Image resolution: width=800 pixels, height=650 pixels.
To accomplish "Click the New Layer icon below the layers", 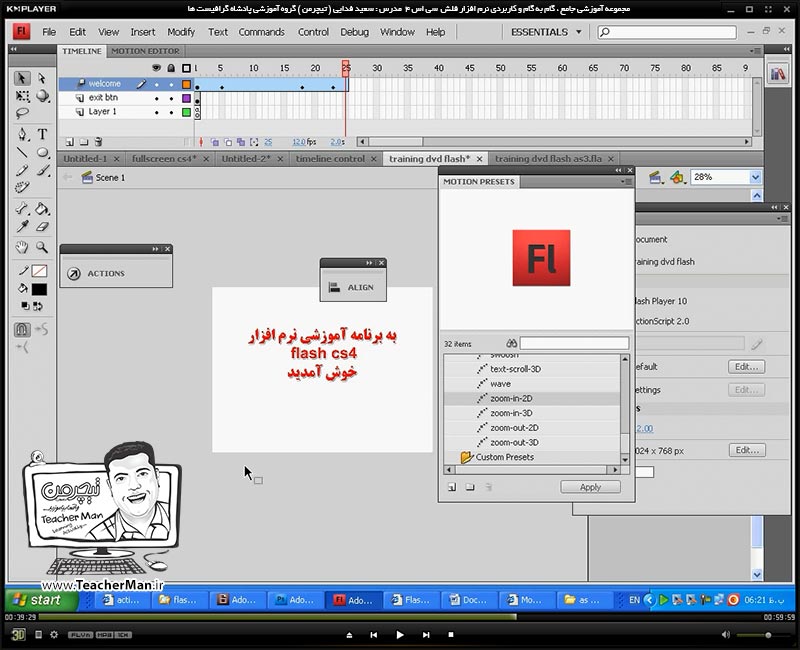I will tap(70, 142).
